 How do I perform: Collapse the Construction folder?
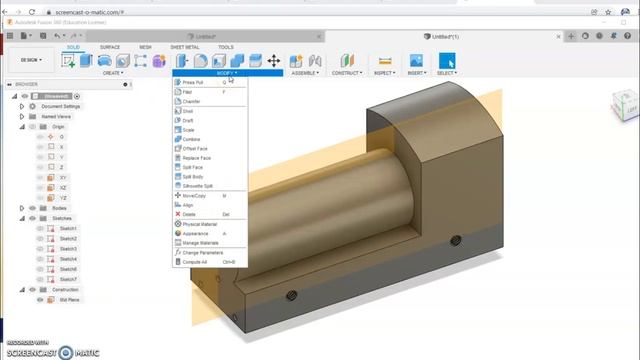(x=22, y=290)
